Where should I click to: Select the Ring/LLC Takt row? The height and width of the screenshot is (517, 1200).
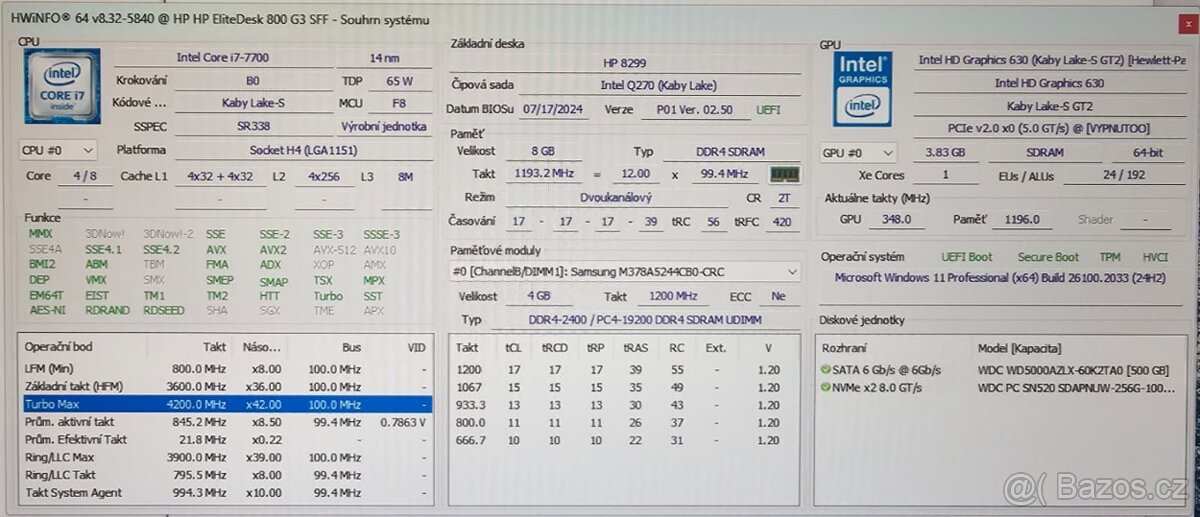point(227,475)
